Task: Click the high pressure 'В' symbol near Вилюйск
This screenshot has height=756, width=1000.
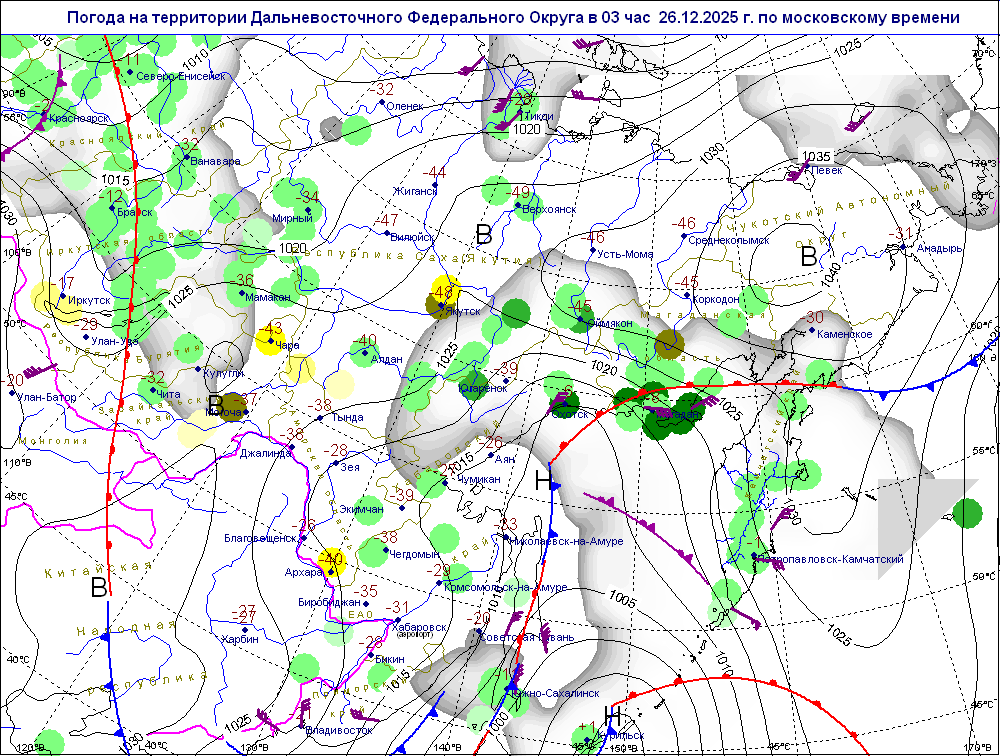Action: tap(484, 235)
